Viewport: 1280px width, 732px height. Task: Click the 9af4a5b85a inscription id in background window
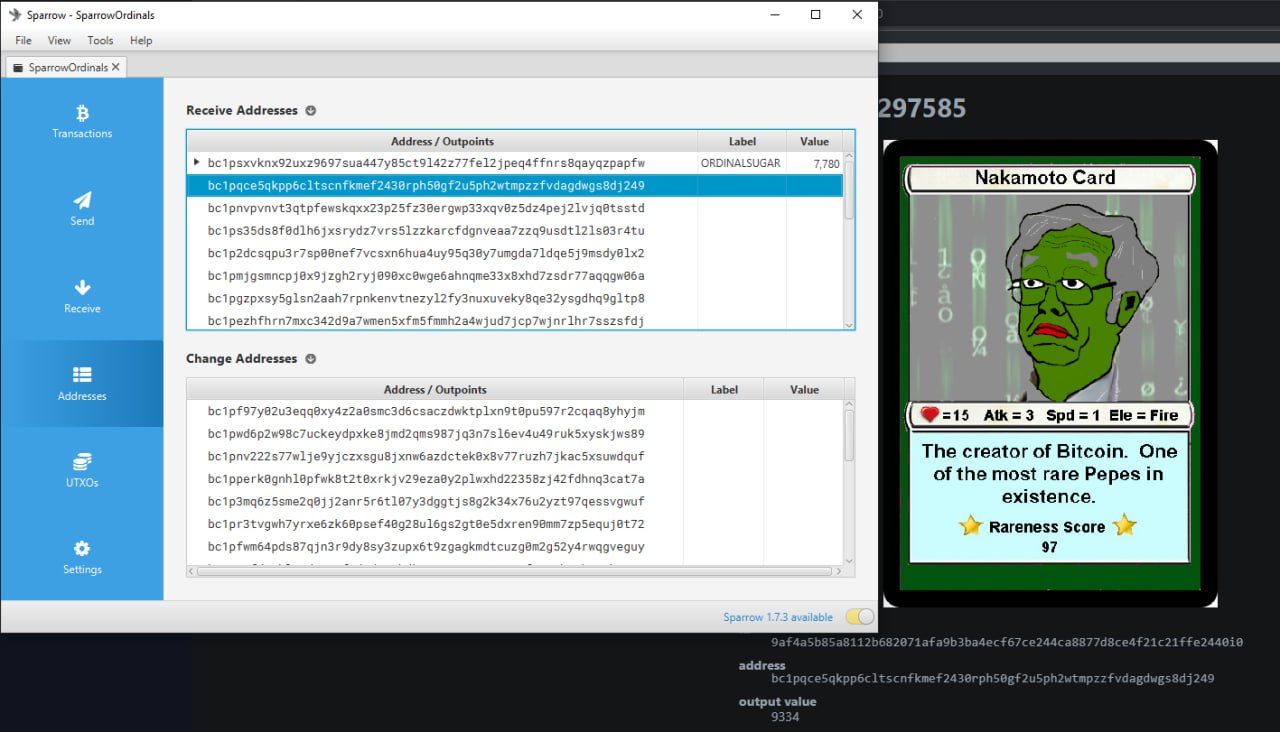pyautogui.click(x=1007, y=642)
